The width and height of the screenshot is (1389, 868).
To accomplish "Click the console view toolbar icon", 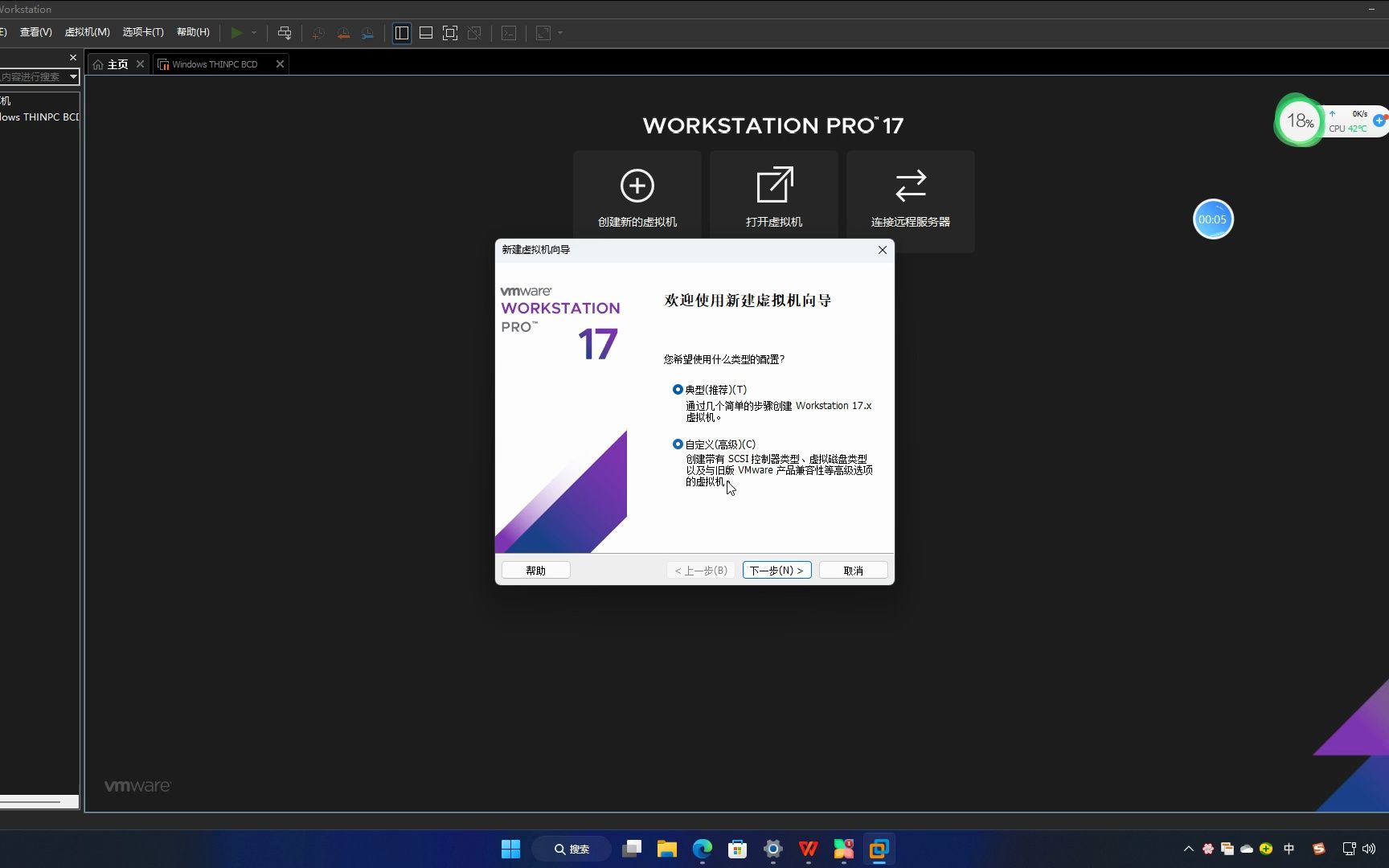I will [x=509, y=33].
